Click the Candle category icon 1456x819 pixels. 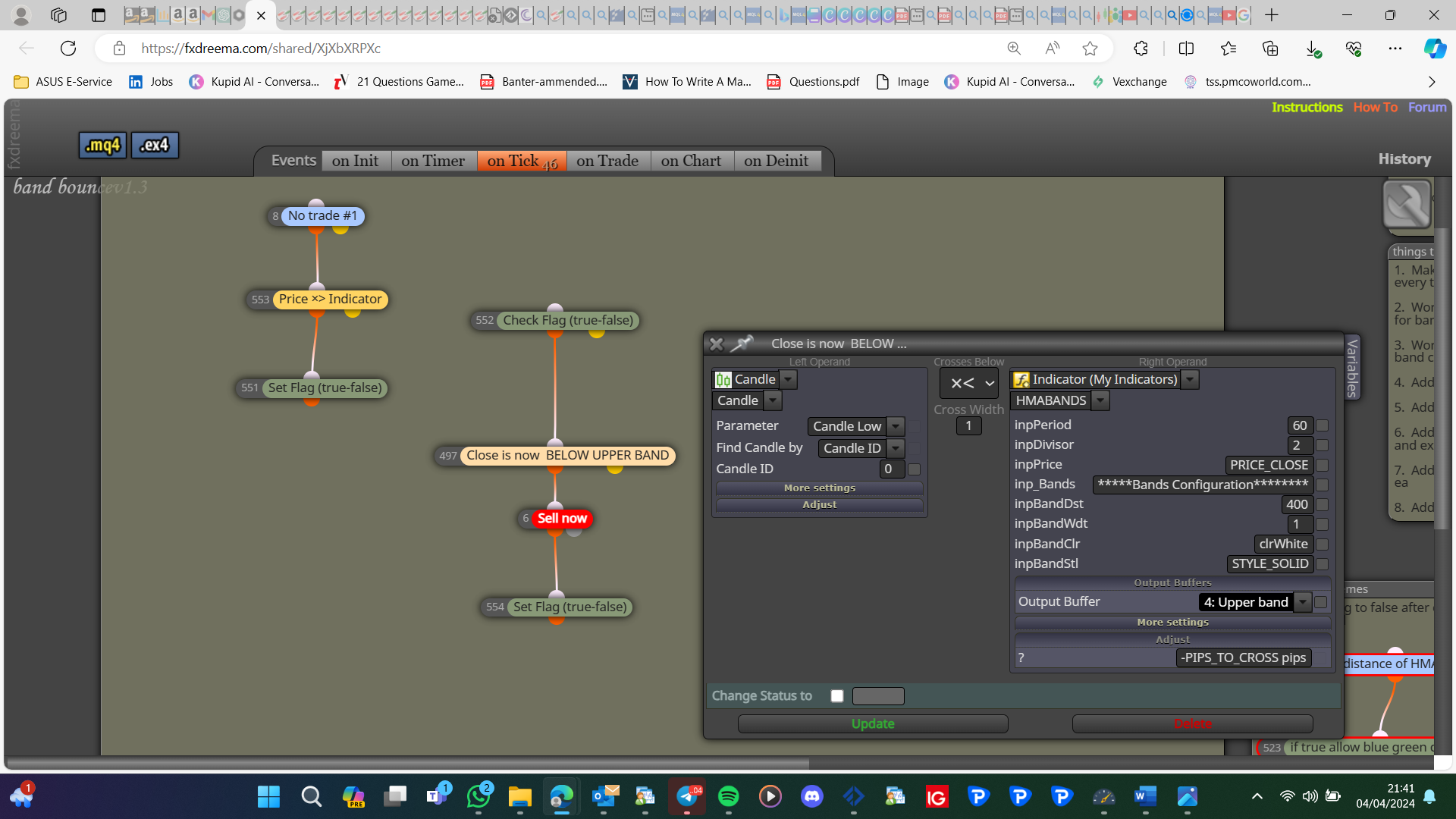pos(723,380)
